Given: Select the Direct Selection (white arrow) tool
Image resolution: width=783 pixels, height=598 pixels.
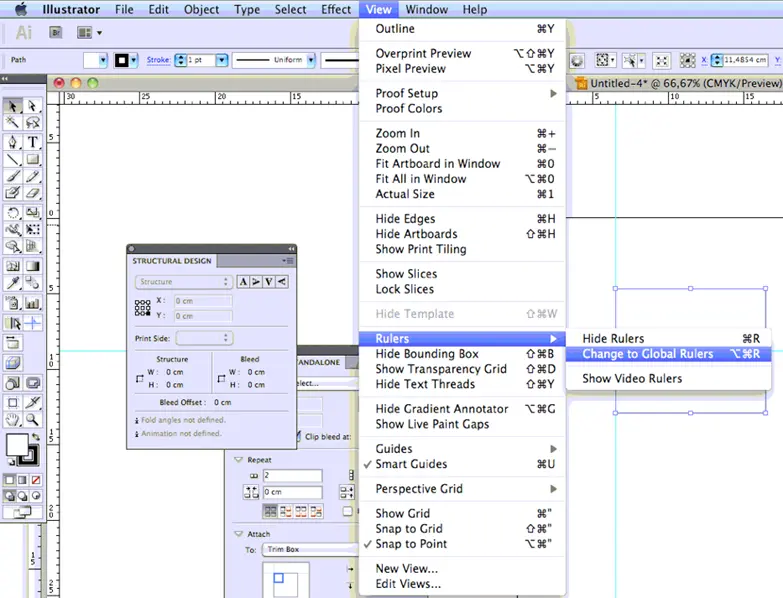Looking at the screenshot, I should pos(32,106).
